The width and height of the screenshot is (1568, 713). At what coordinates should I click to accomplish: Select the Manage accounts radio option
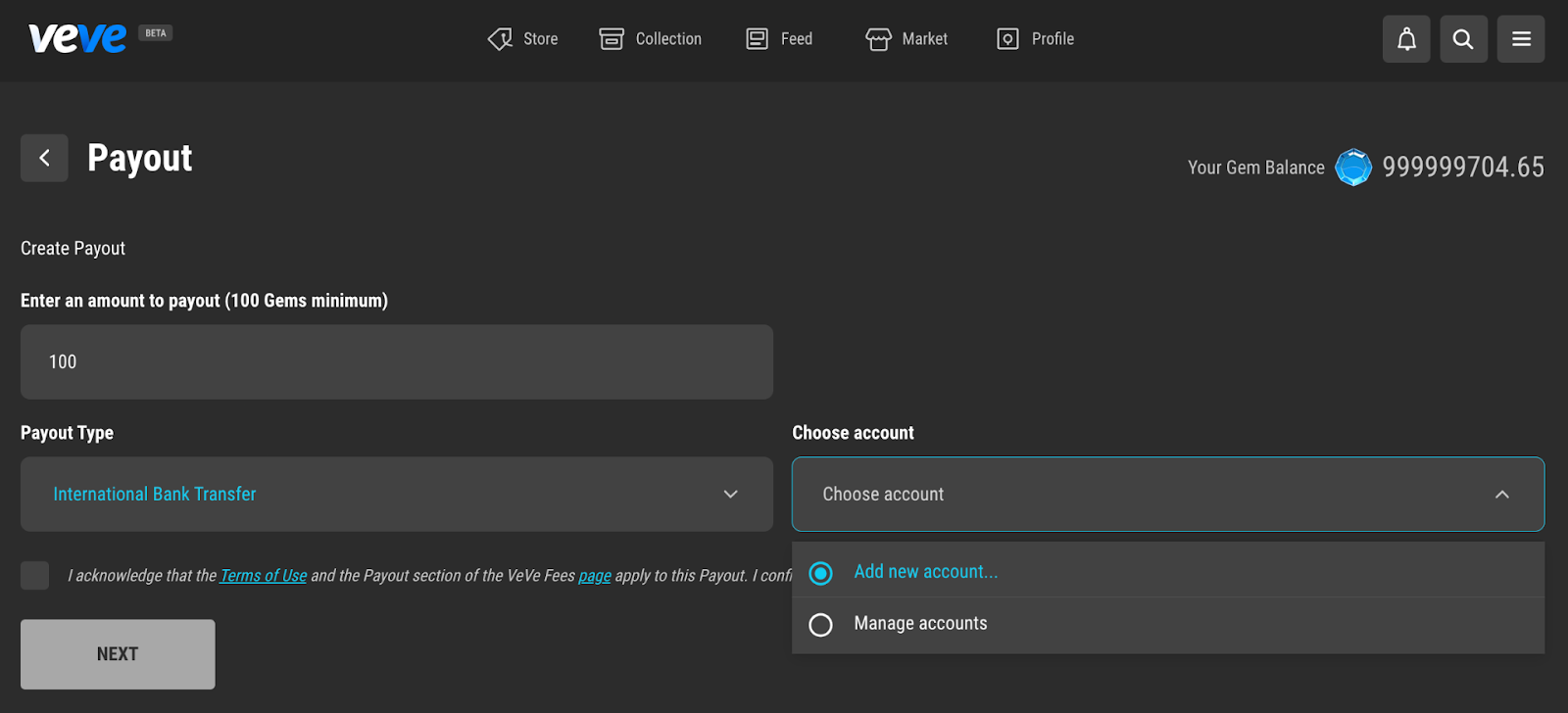coord(821,625)
